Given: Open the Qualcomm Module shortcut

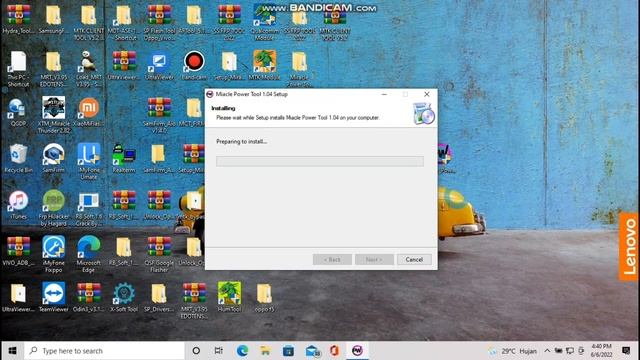Looking at the screenshot, I should [264, 22].
